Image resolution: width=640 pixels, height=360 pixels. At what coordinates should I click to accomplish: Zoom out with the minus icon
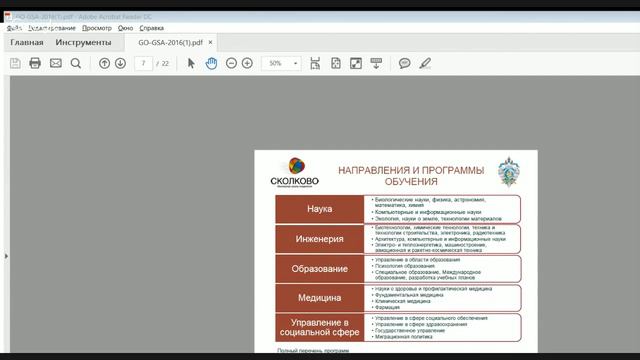pos(231,63)
